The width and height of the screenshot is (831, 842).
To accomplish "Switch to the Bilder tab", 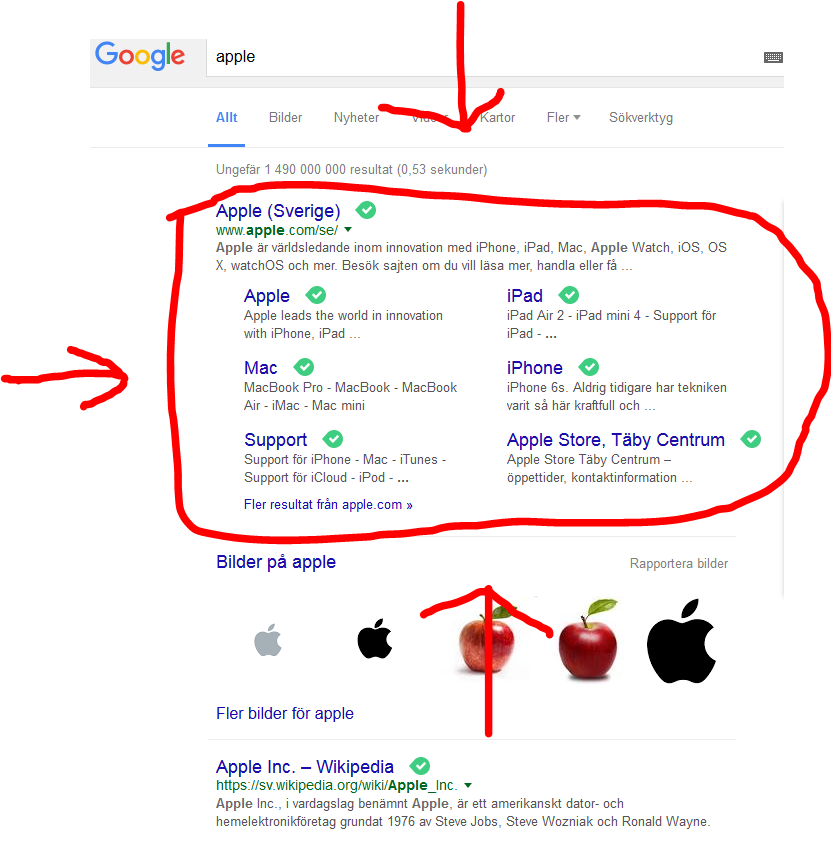I will pos(285,118).
